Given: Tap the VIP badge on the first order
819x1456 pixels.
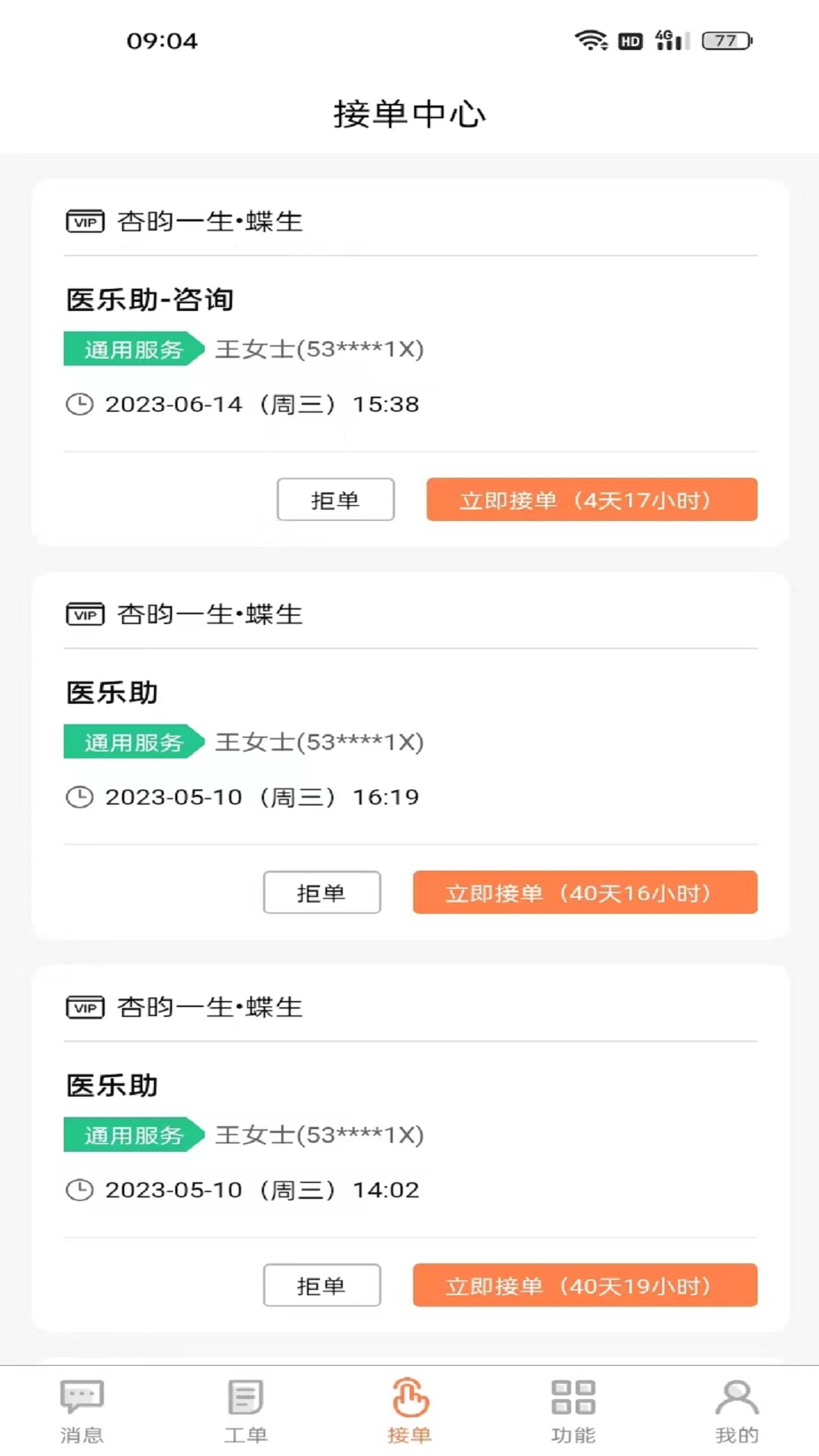Looking at the screenshot, I should point(85,221).
